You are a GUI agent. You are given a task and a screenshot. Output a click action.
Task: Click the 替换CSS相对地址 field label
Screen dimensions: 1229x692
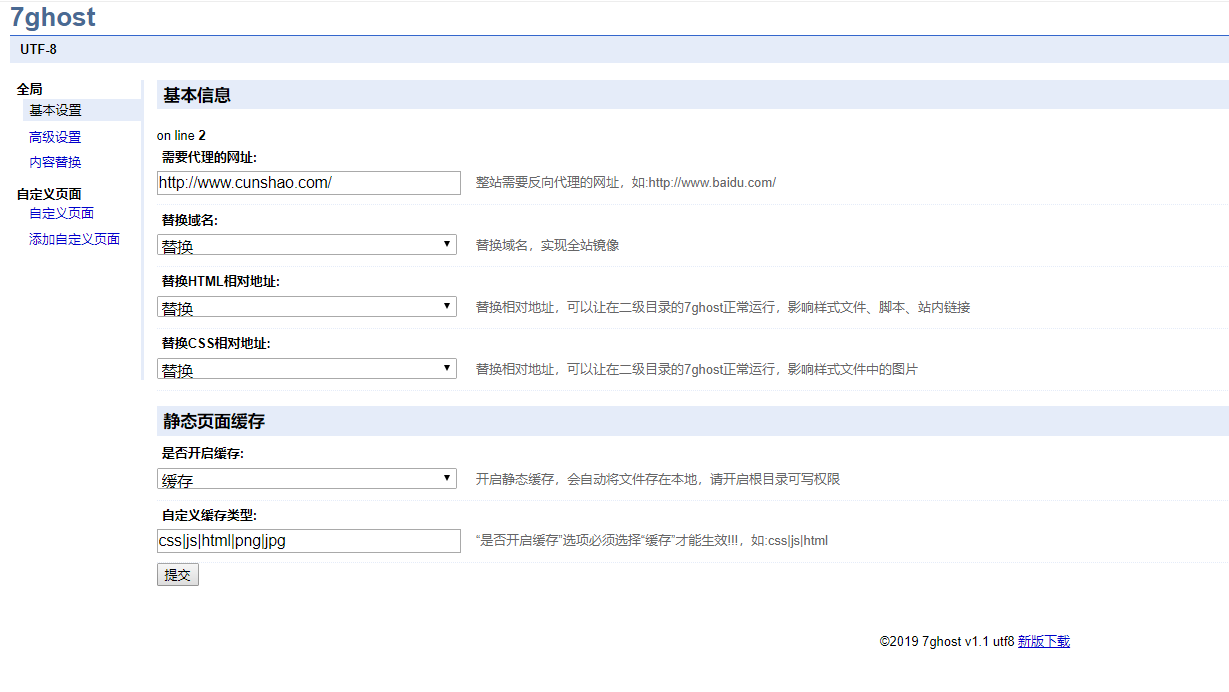coord(216,344)
